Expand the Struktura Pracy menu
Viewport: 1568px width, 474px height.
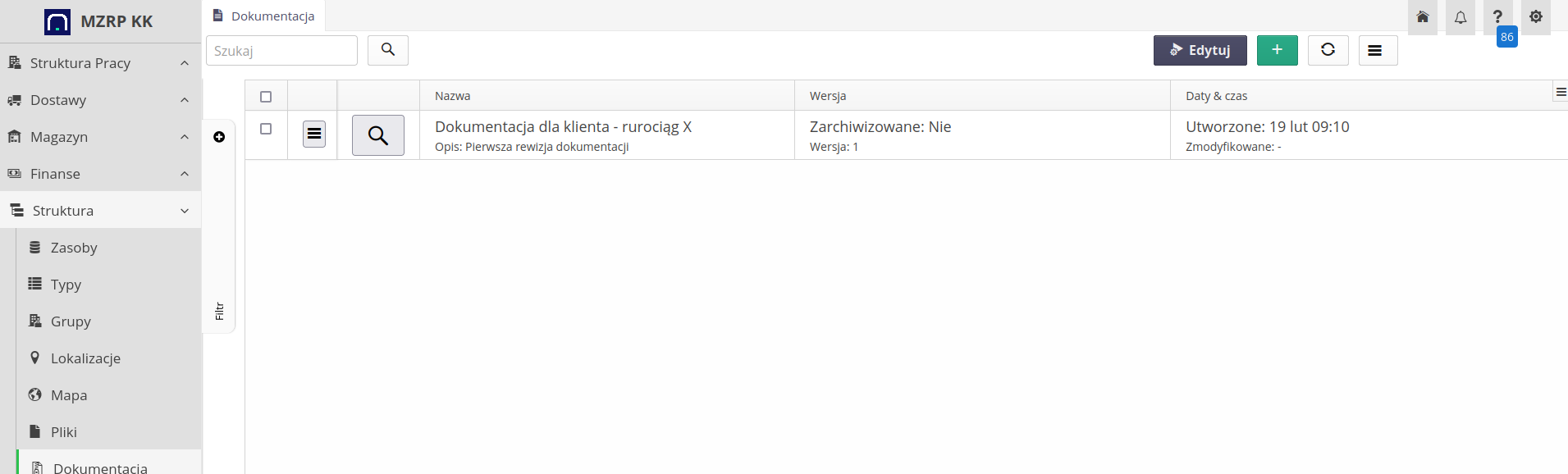(100, 63)
